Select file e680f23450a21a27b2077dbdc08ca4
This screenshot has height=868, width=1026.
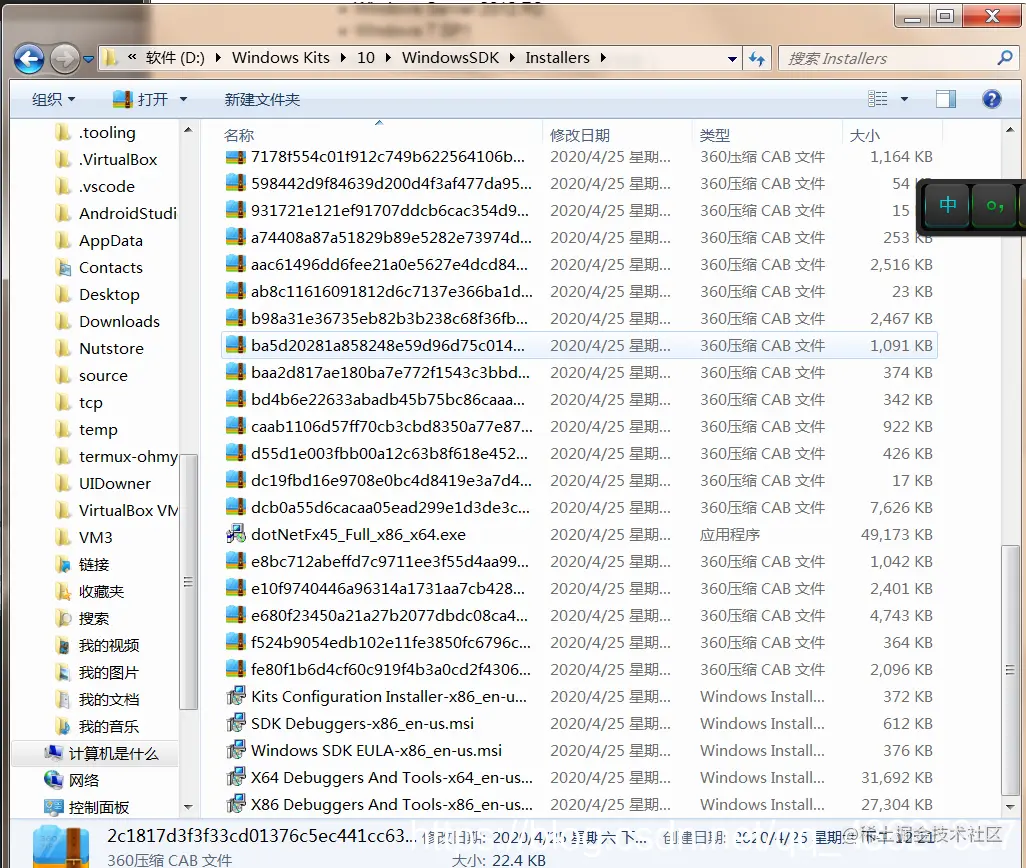[x=579, y=616]
